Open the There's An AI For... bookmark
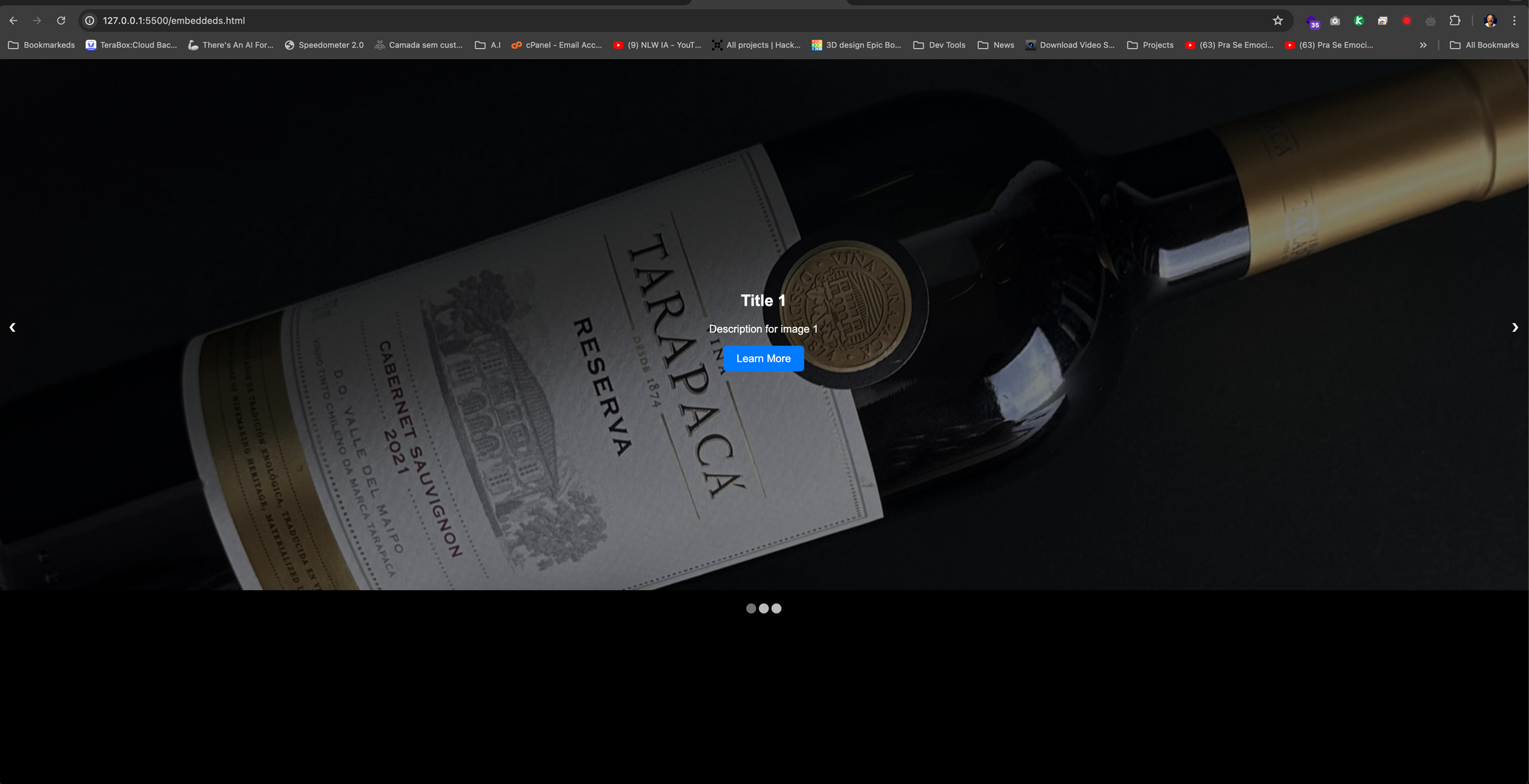 [230, 45]
